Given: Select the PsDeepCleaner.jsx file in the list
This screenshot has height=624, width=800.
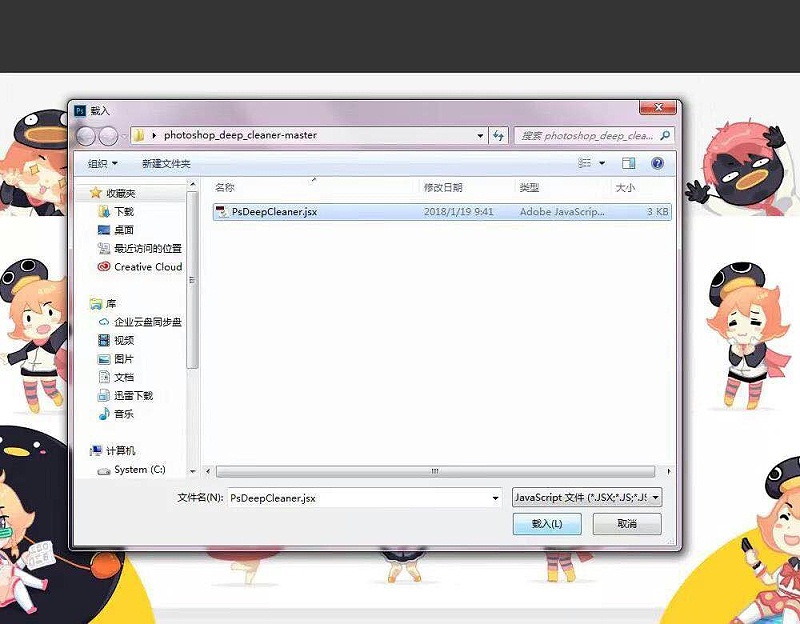Looking at the screenshot, I should [274, 212].
